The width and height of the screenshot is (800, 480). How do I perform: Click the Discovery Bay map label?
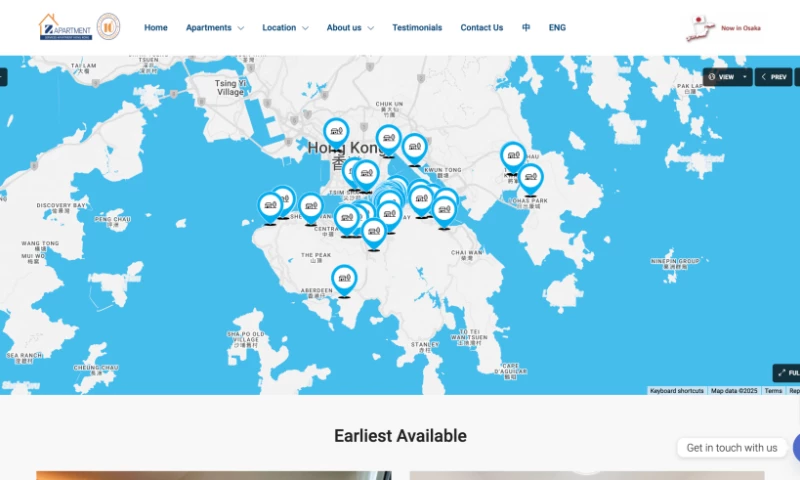[61, 208]
